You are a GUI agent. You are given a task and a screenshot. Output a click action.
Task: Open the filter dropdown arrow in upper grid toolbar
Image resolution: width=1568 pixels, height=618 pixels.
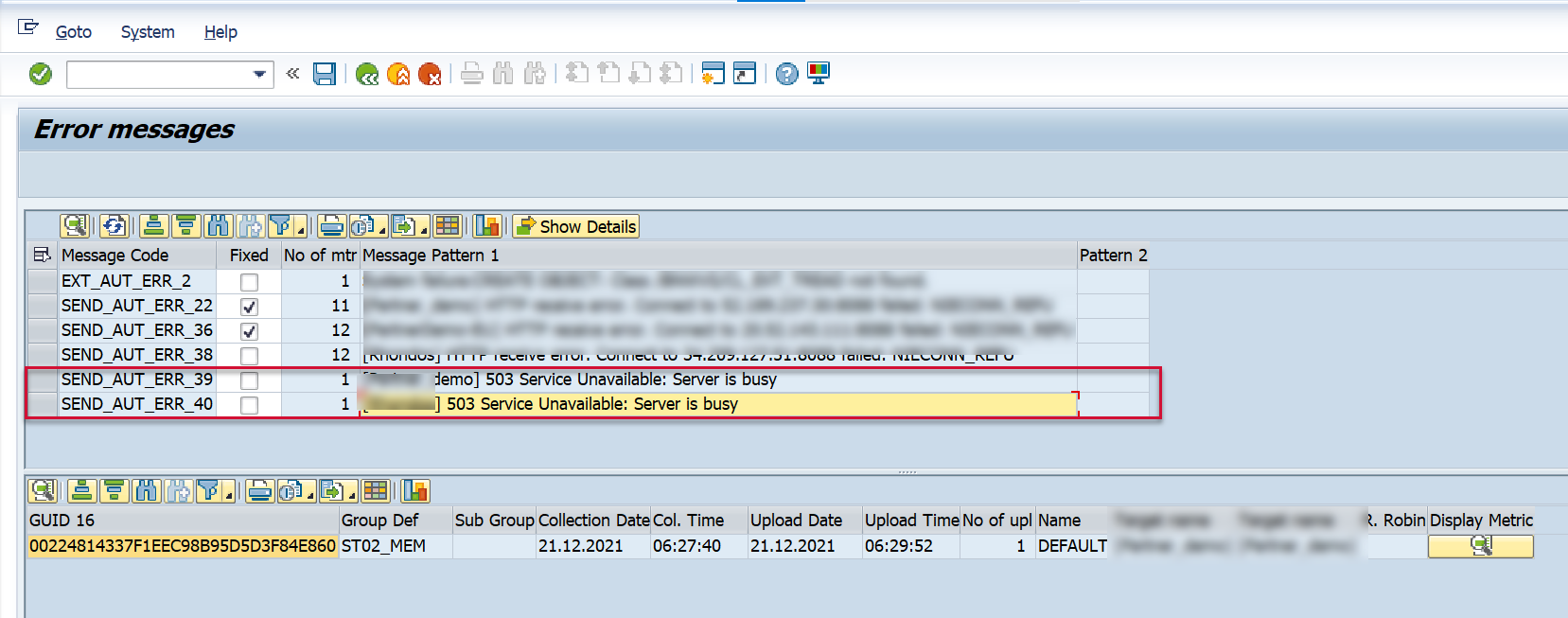301,229
